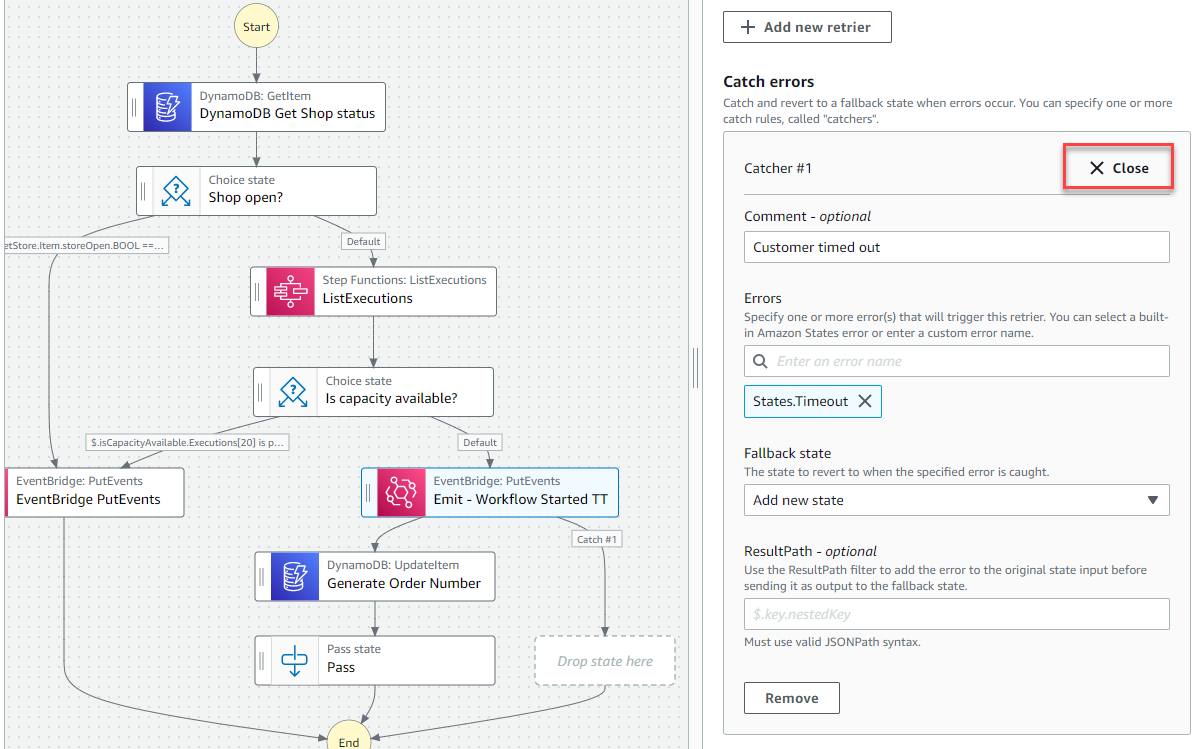Grab the drag handle of Generate Order Number
Viewport: 1201px width, 749px height.
pos(262,576)
